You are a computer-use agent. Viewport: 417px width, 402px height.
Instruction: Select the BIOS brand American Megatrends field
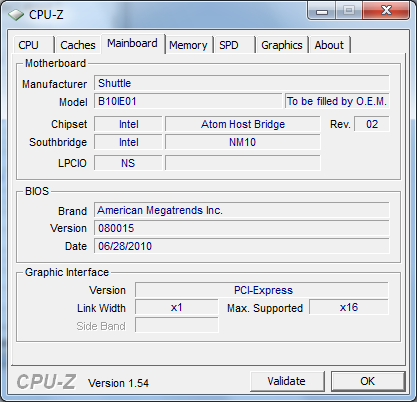pyautogui.click(x=241, y=210)
